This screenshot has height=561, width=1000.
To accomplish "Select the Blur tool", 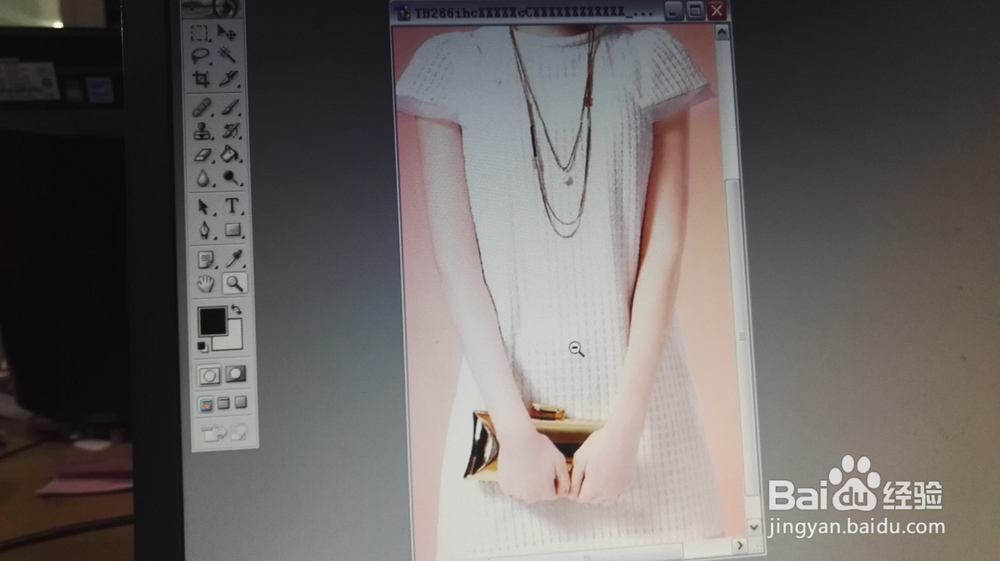I will (x=203, y=178).
